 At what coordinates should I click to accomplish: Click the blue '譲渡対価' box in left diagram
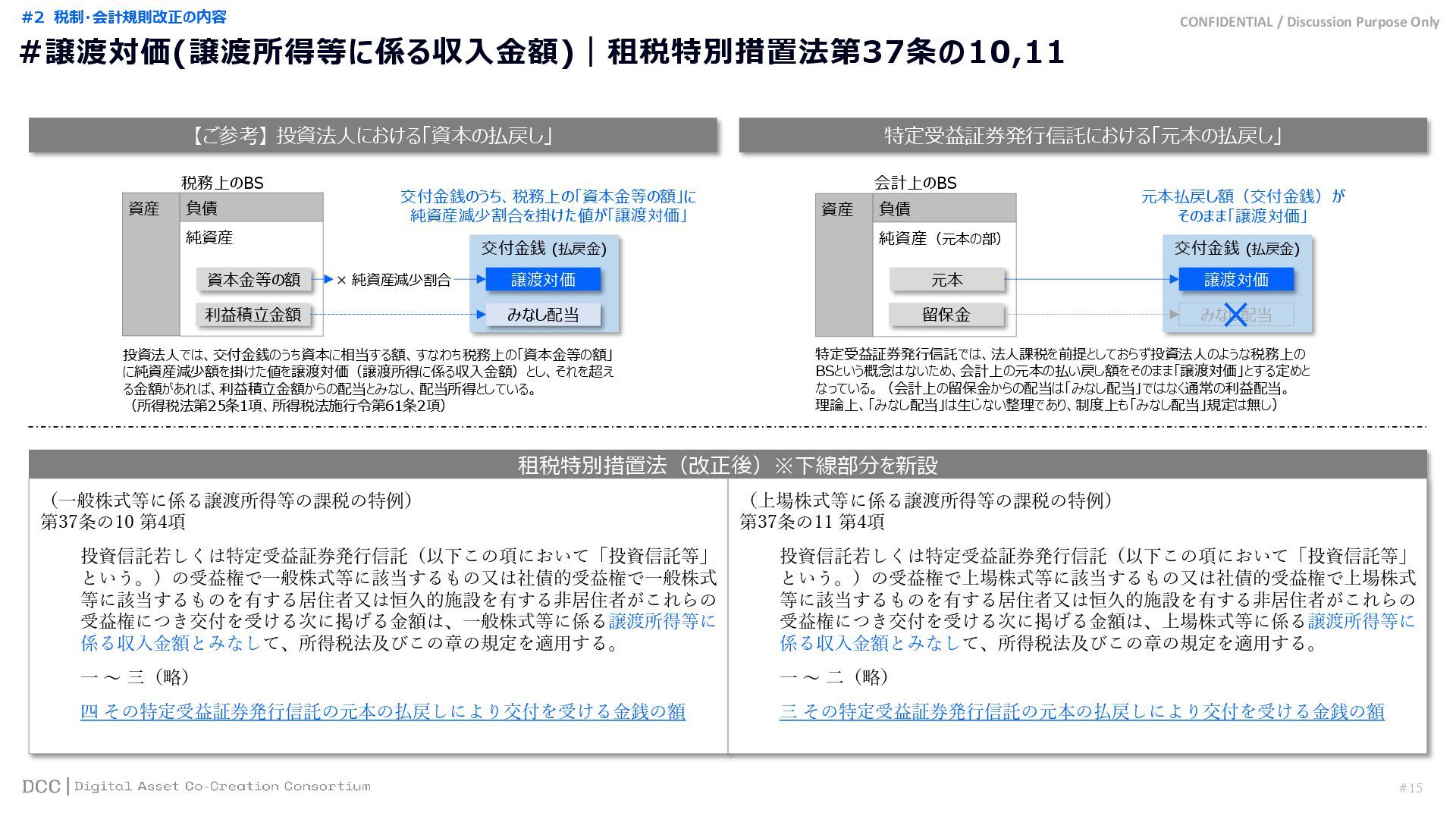tap(543, 279)
